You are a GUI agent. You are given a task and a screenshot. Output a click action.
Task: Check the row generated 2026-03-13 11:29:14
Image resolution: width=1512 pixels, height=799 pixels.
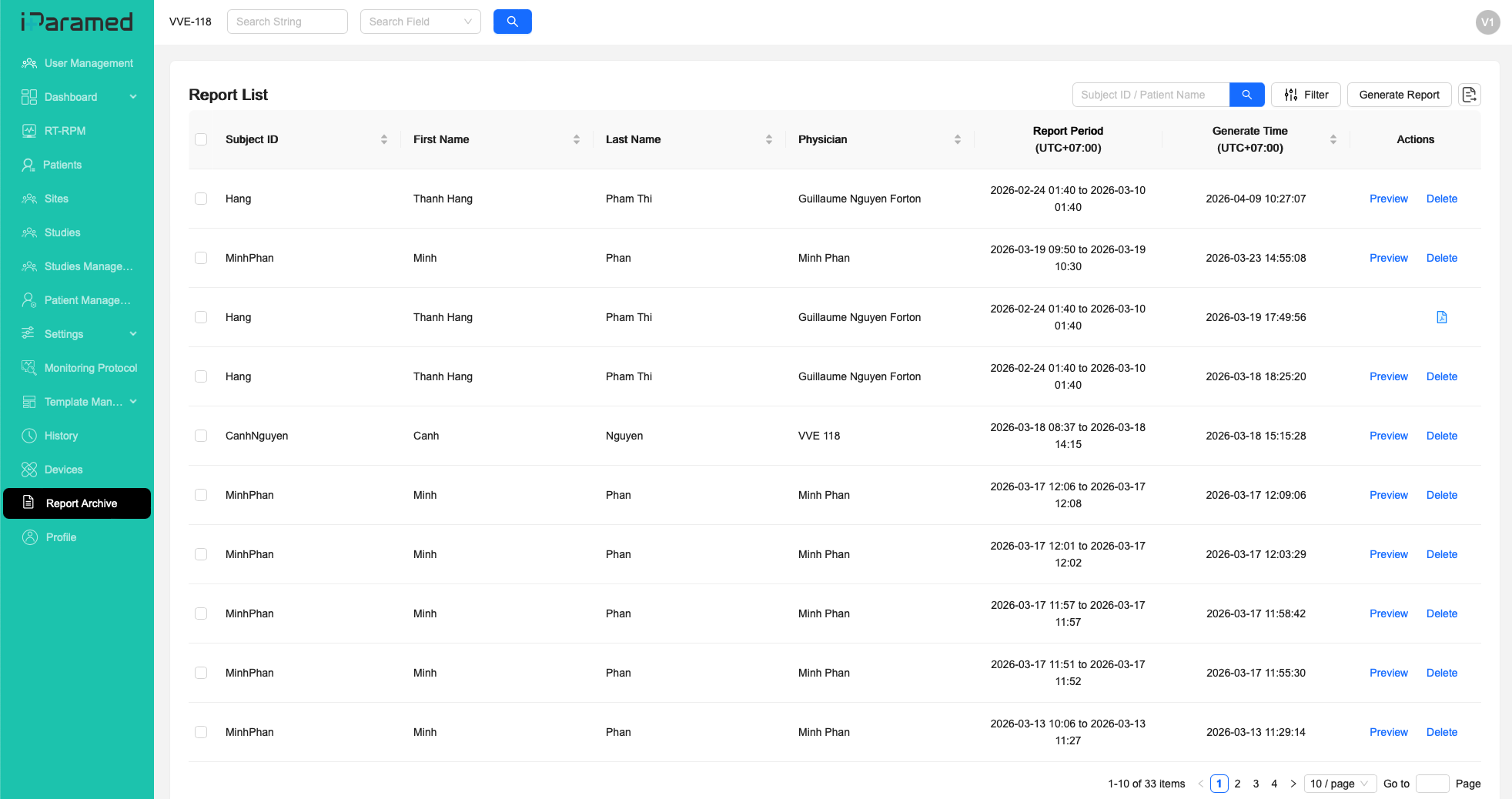[201, 732]
